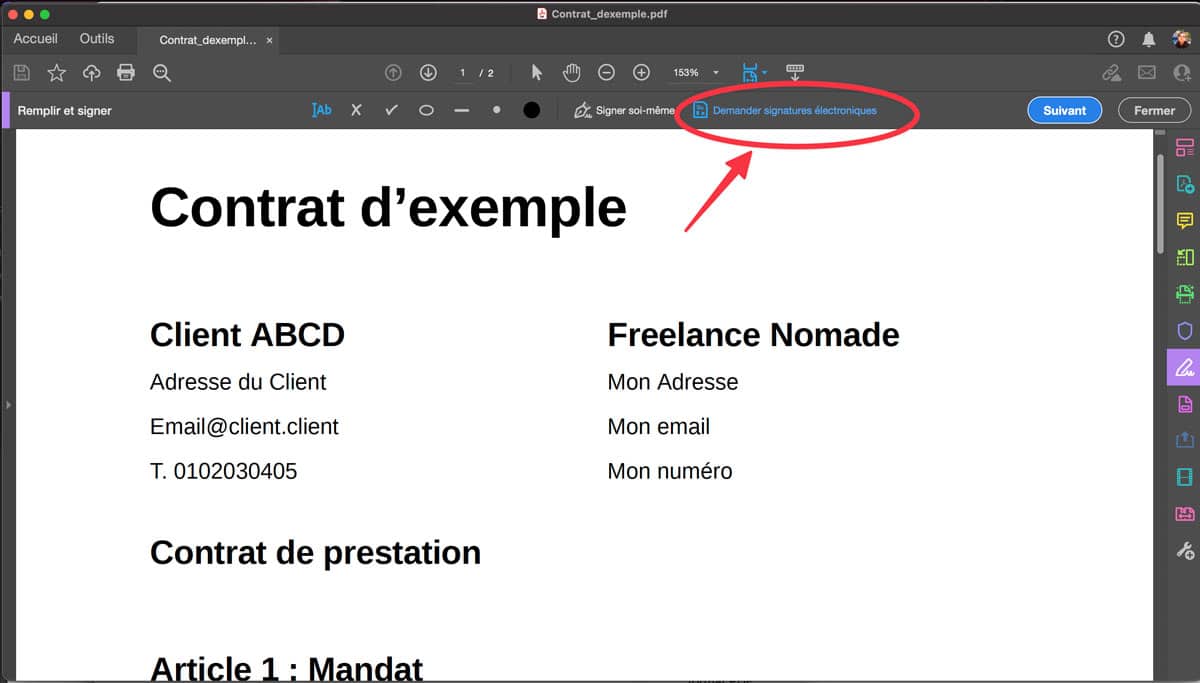Open the Accueil tab

35,39
